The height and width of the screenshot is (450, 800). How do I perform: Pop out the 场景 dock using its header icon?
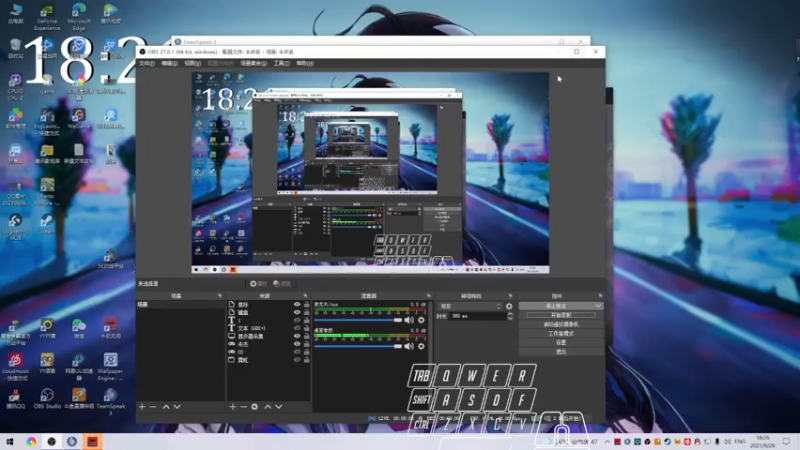[220, 296]
